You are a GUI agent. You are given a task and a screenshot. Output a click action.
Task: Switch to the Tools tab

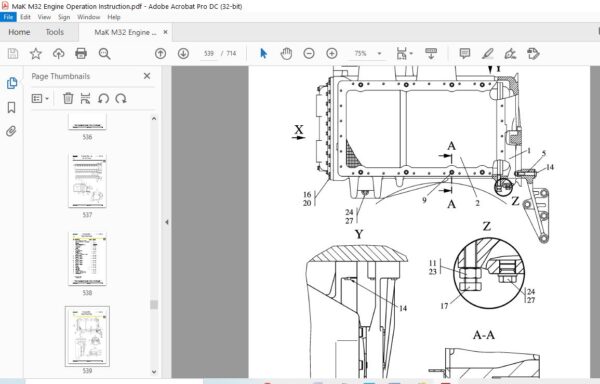tap(55, 32)
